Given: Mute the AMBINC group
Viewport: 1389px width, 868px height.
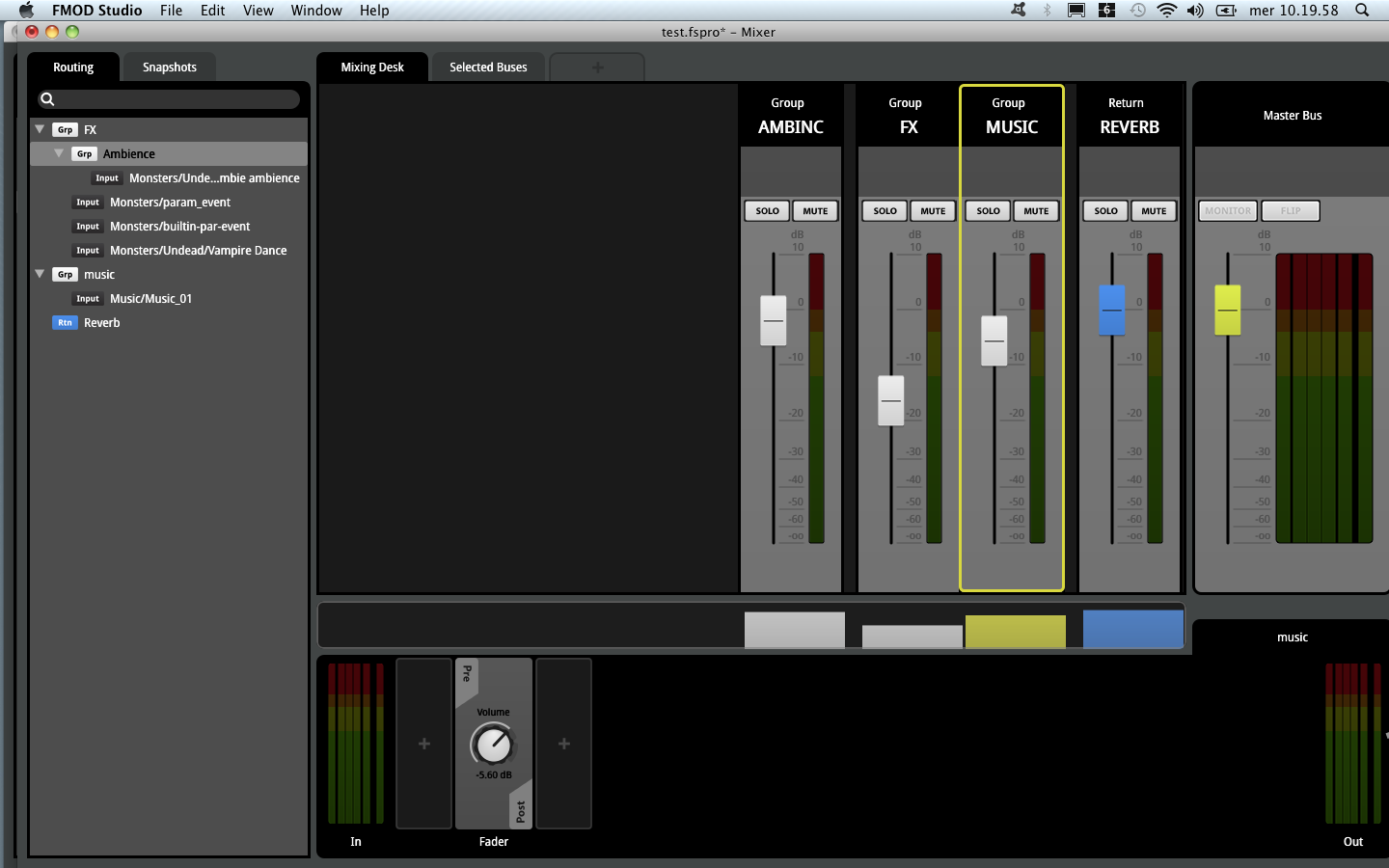Looking at the screenshot, I should (815, 211).
